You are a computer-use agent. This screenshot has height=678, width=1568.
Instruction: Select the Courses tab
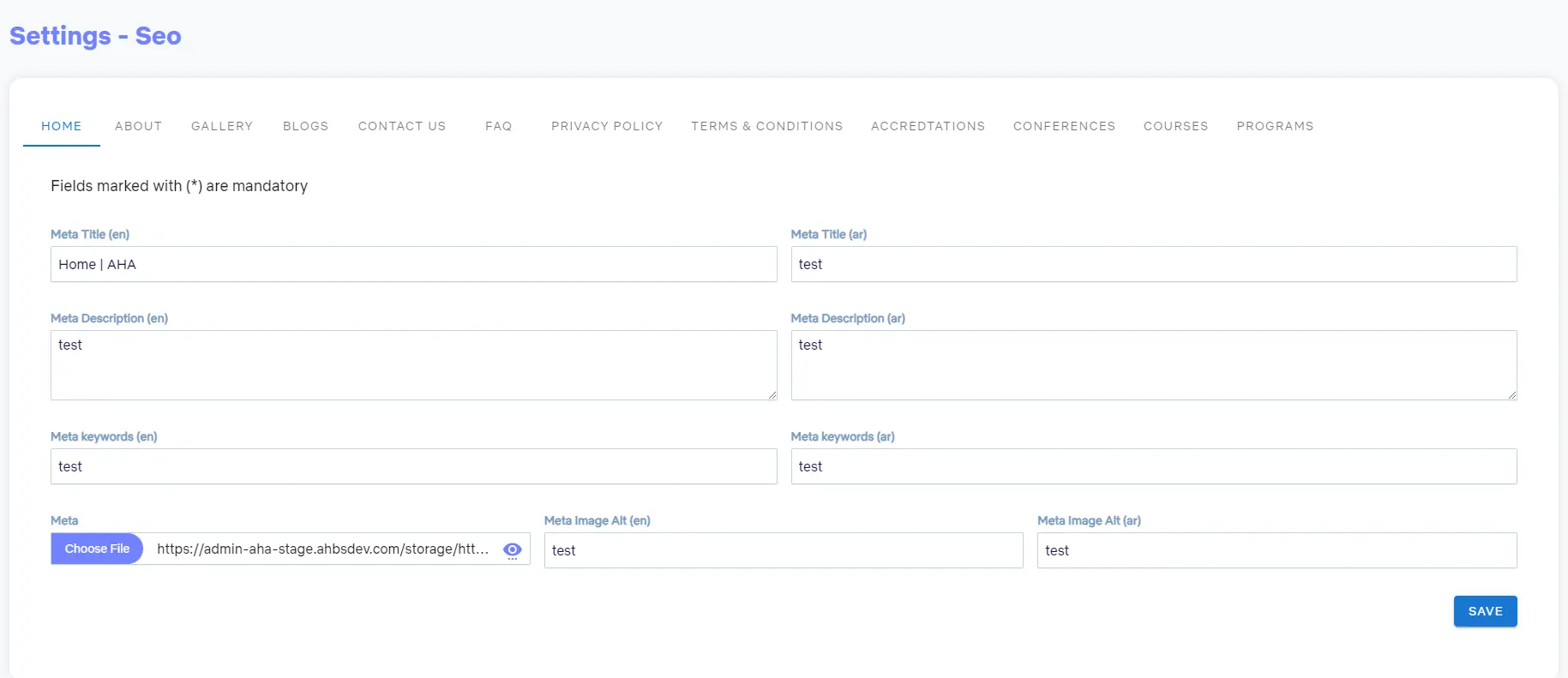click(1175, 126)
